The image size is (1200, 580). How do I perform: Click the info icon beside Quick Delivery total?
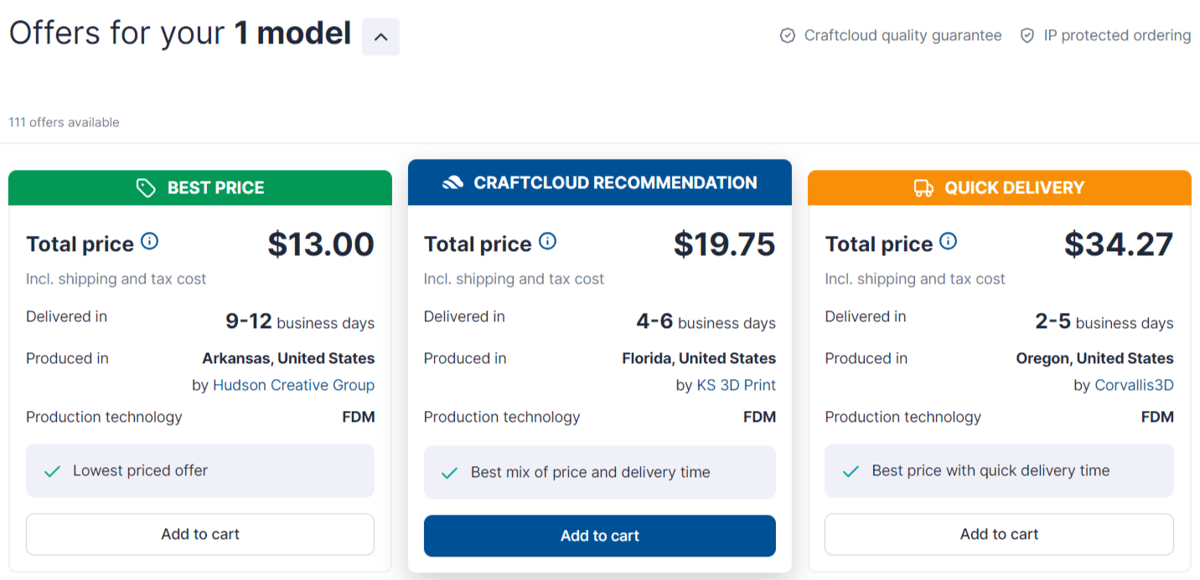tap(948, 241)
